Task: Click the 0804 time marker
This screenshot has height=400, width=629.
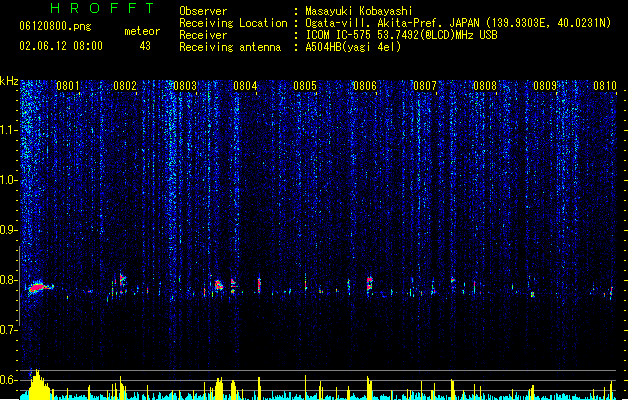Action: (245, 86)
